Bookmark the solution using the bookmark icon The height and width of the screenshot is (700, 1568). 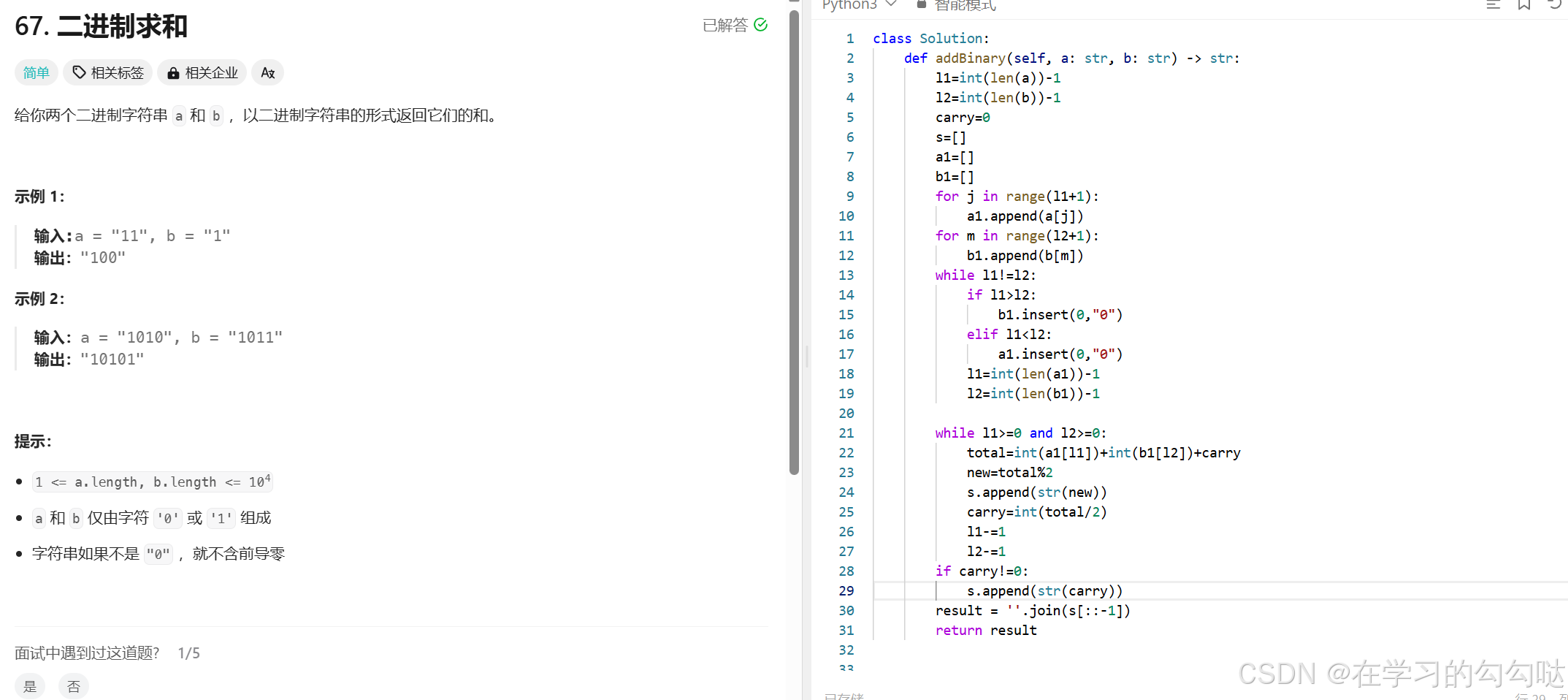tap(1524, 6)
